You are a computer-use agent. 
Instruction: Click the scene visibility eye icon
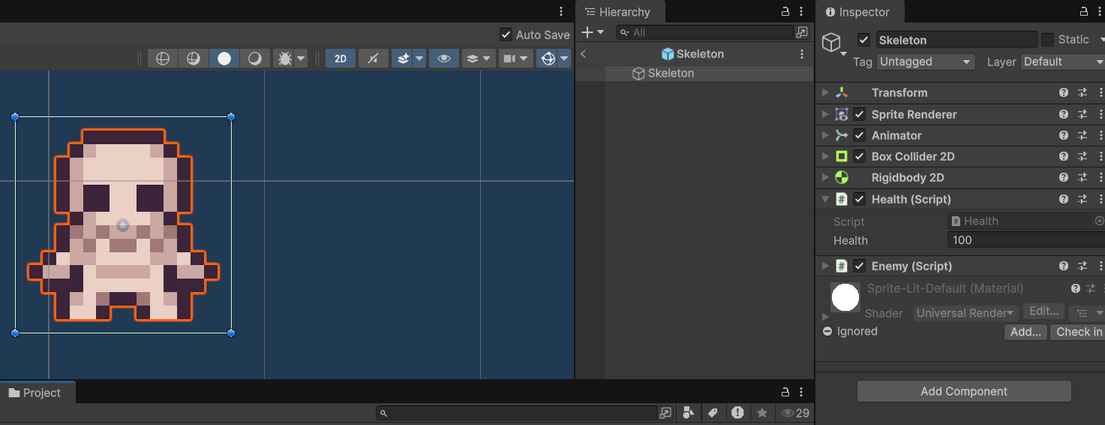444,58
